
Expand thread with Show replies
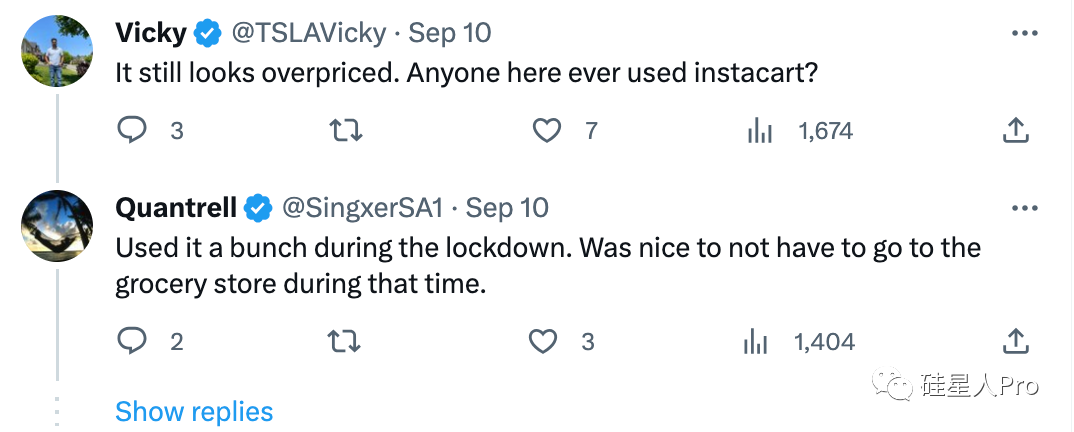pyautogui.click(x=194, y=411)
